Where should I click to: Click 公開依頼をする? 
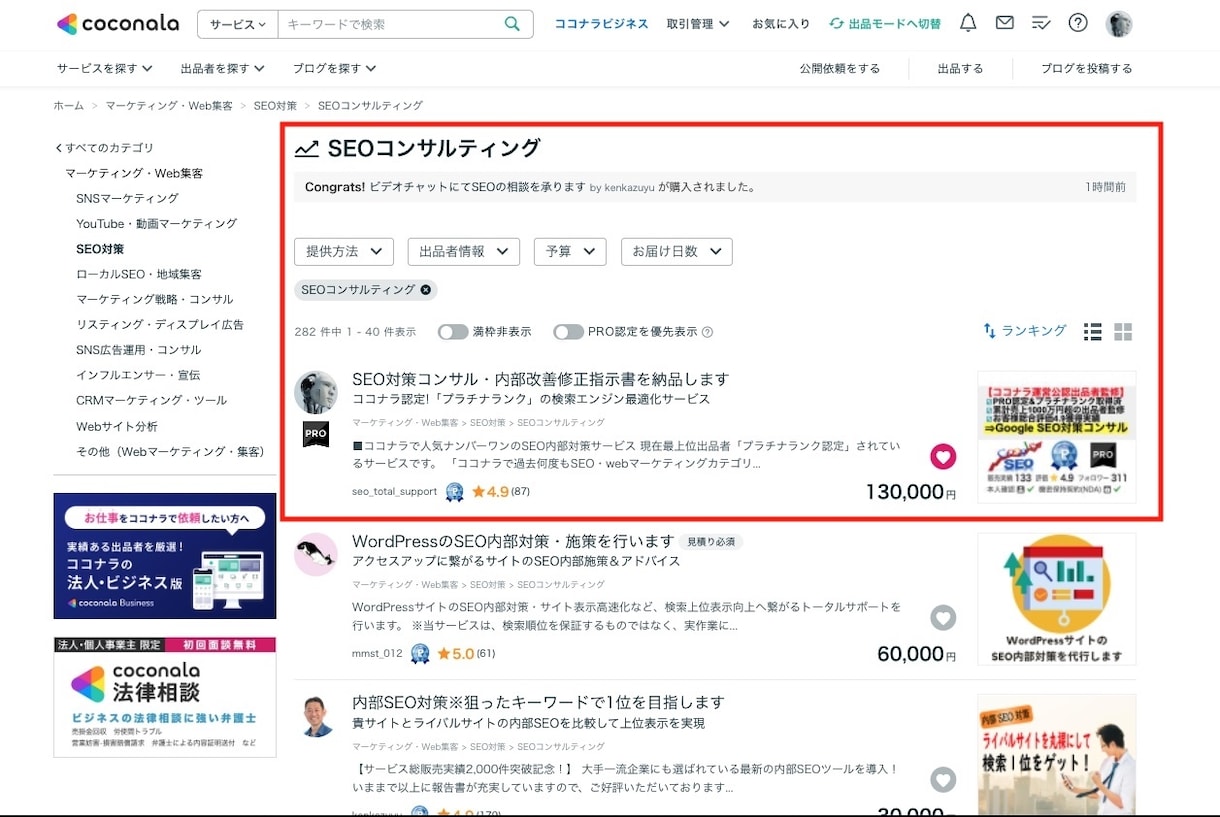point(840,68)
